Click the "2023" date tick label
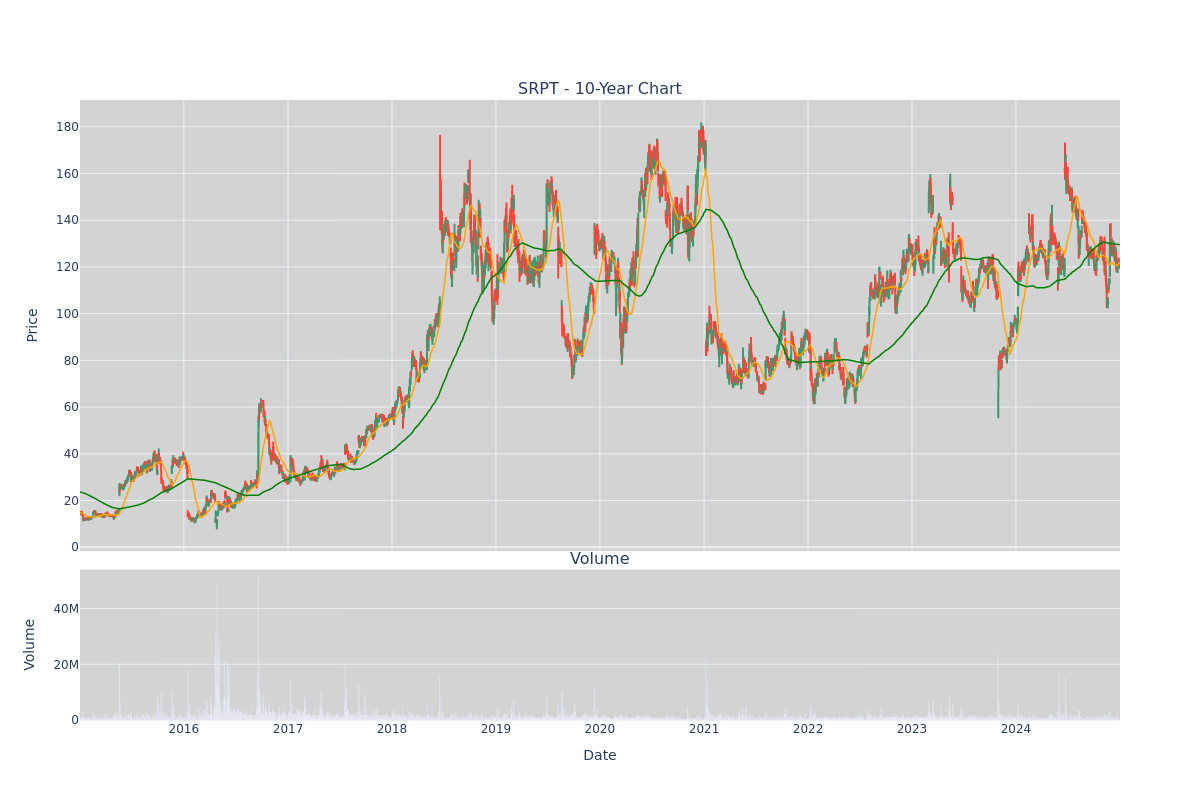The height and width of the screenshot is (800, 1200). coord(912,729)
